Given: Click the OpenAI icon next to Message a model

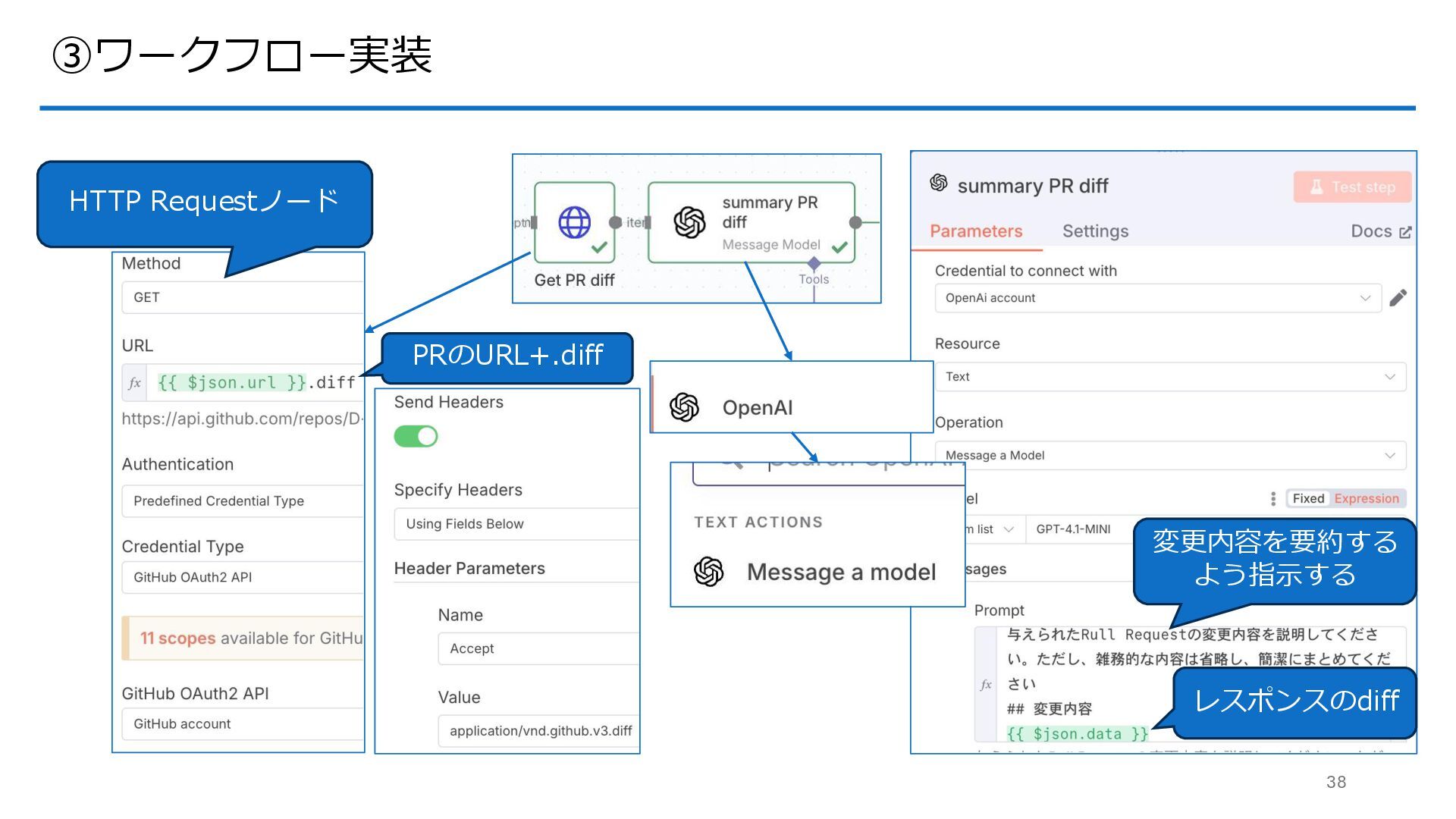Looking at the screenshot, I should 708,572.
